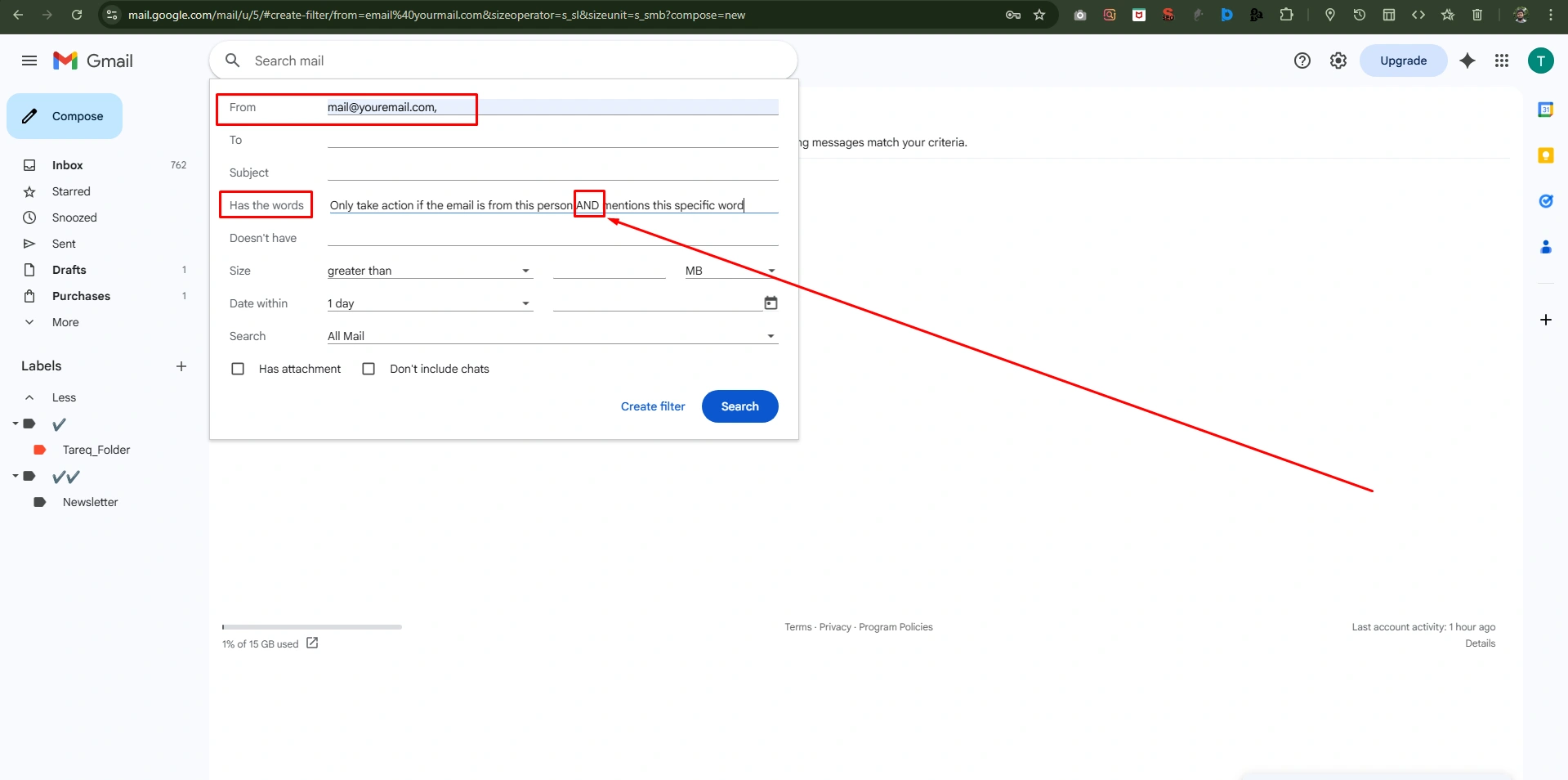Tick the Don't include chats checkbox
This screenshot has height=780, width=1568.
click(369, 369)
